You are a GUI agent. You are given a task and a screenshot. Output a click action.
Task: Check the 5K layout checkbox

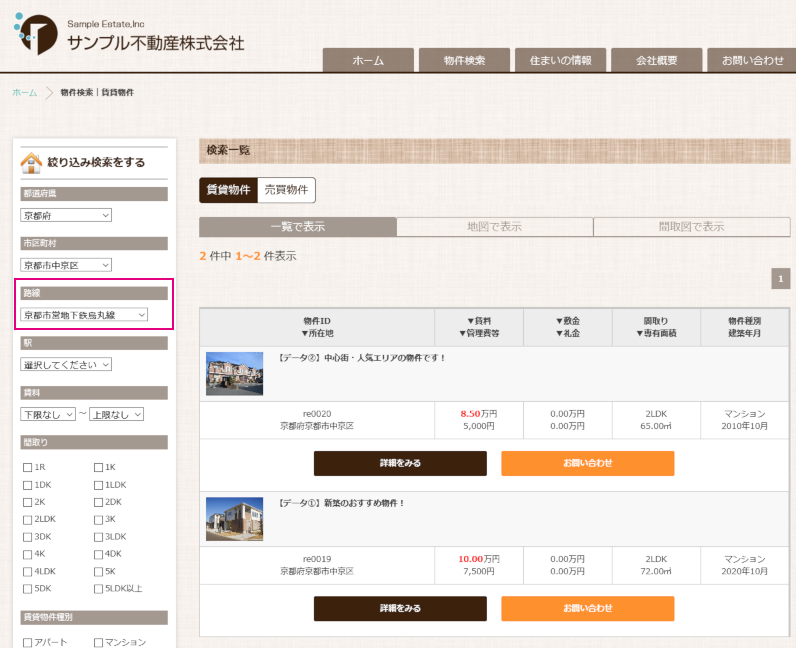[98, 571]
